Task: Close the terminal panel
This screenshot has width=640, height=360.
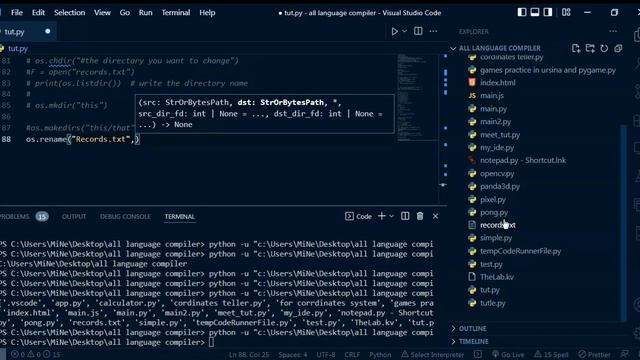Action: coord(436,216)
